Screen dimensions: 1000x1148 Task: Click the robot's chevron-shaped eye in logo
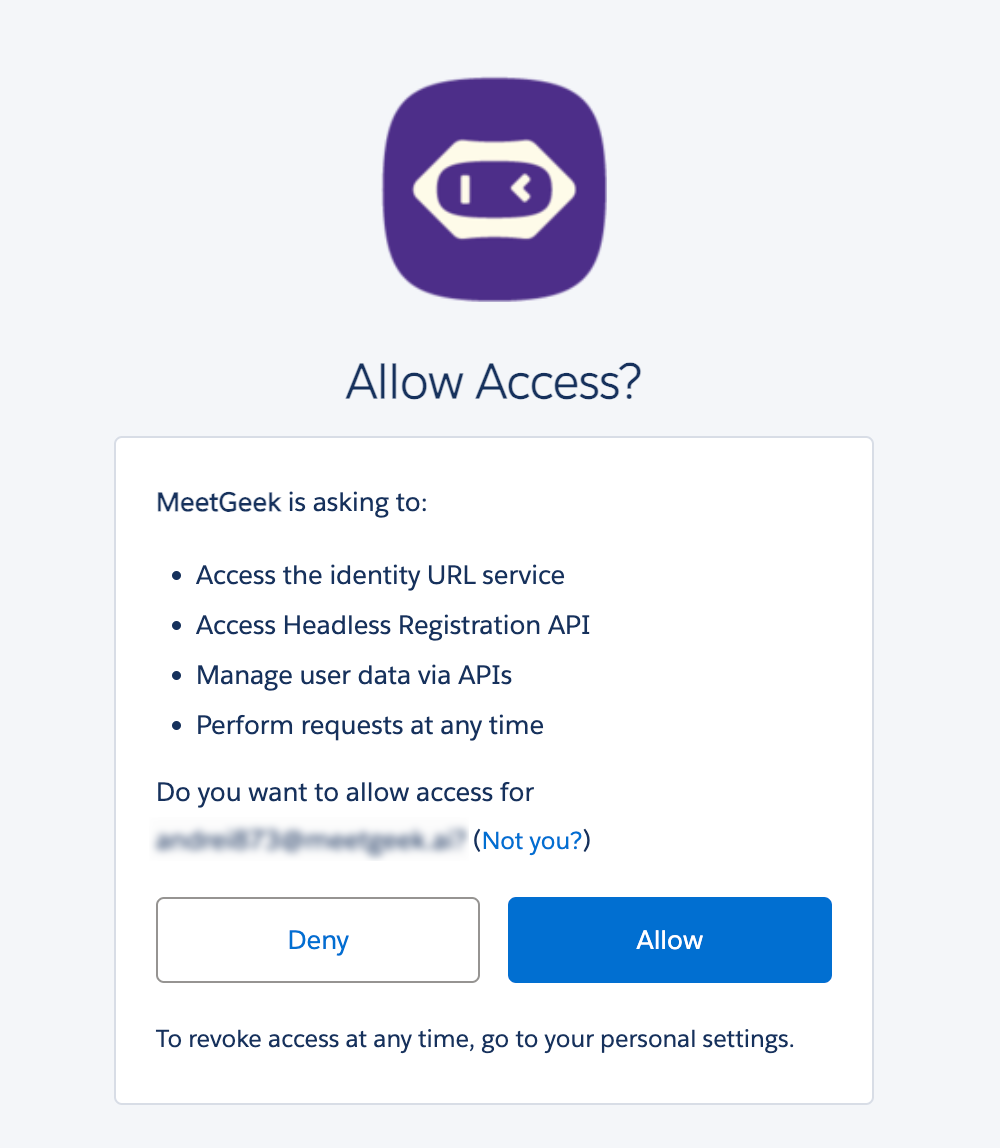(x=520, y=187)
